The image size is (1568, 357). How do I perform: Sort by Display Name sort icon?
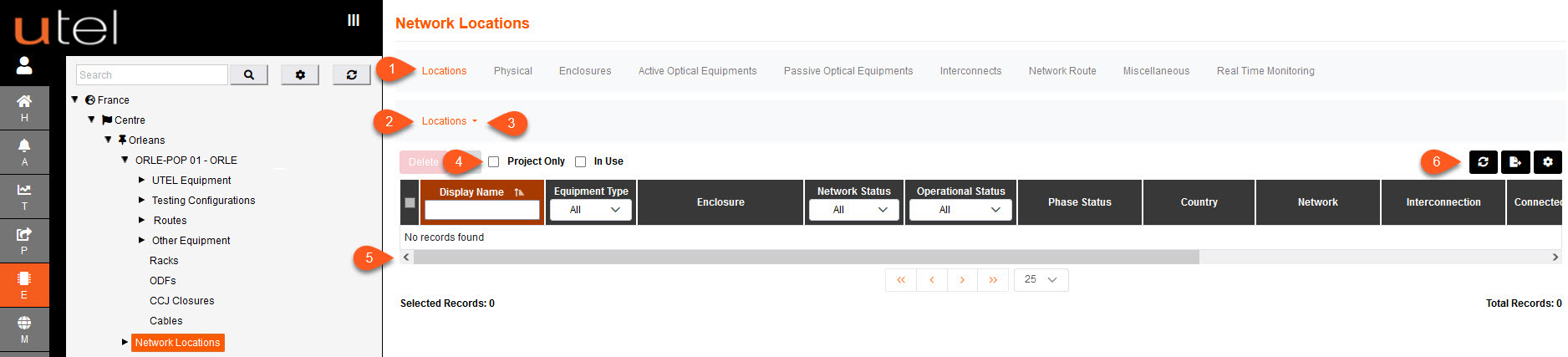[x=519, y=192]
